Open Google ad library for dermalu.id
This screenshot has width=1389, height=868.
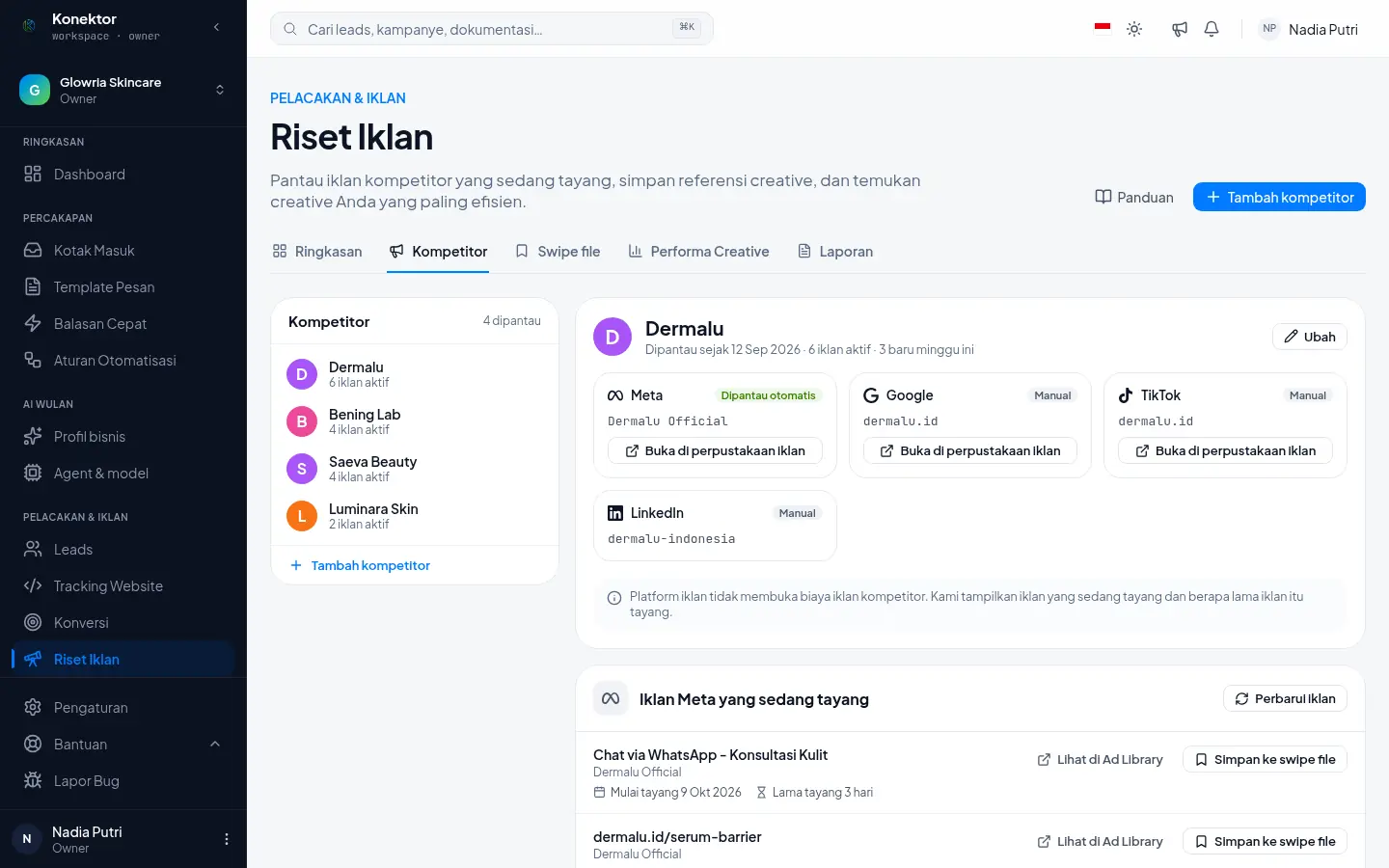(970, 450)
